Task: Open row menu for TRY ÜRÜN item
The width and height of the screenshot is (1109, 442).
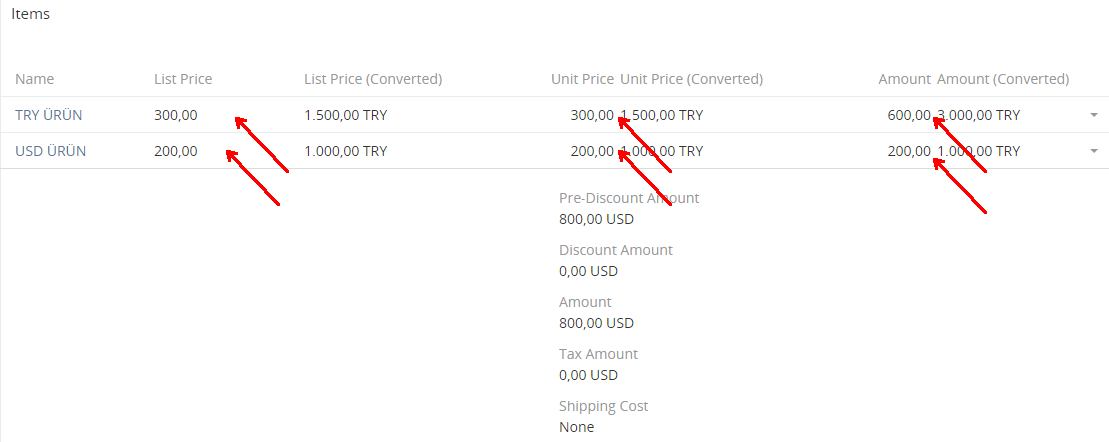Action: point(1093,115)
